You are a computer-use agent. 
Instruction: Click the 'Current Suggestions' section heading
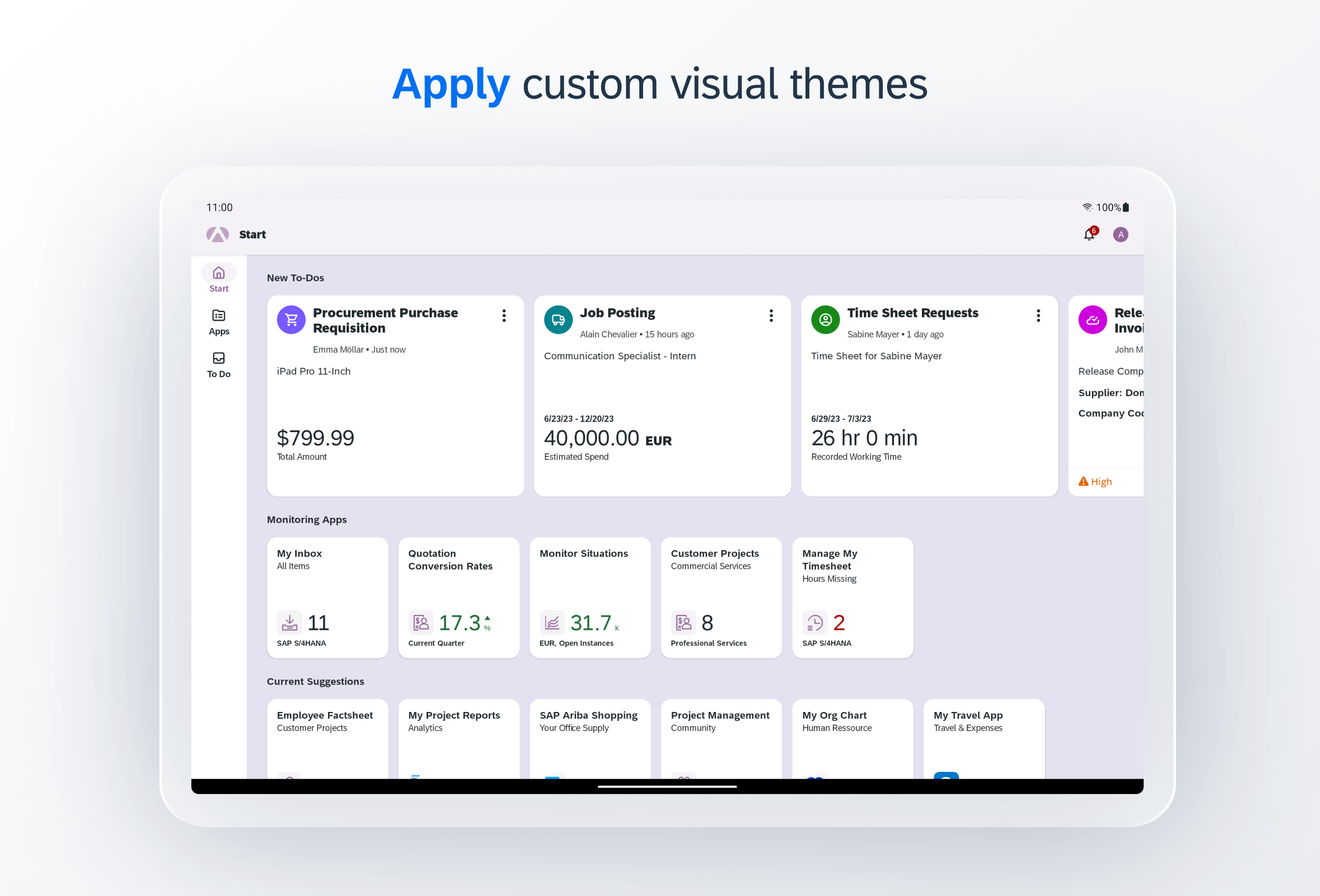click(315, 682)
